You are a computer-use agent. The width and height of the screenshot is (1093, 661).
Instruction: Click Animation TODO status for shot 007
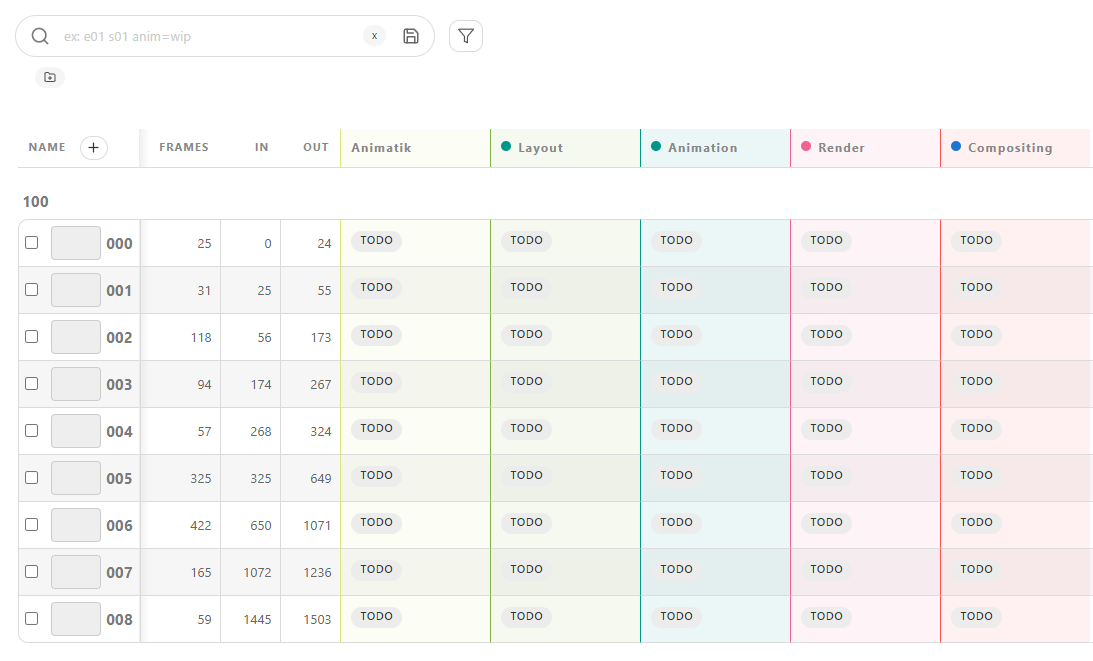pyautogui.click(x=676, y=570)
